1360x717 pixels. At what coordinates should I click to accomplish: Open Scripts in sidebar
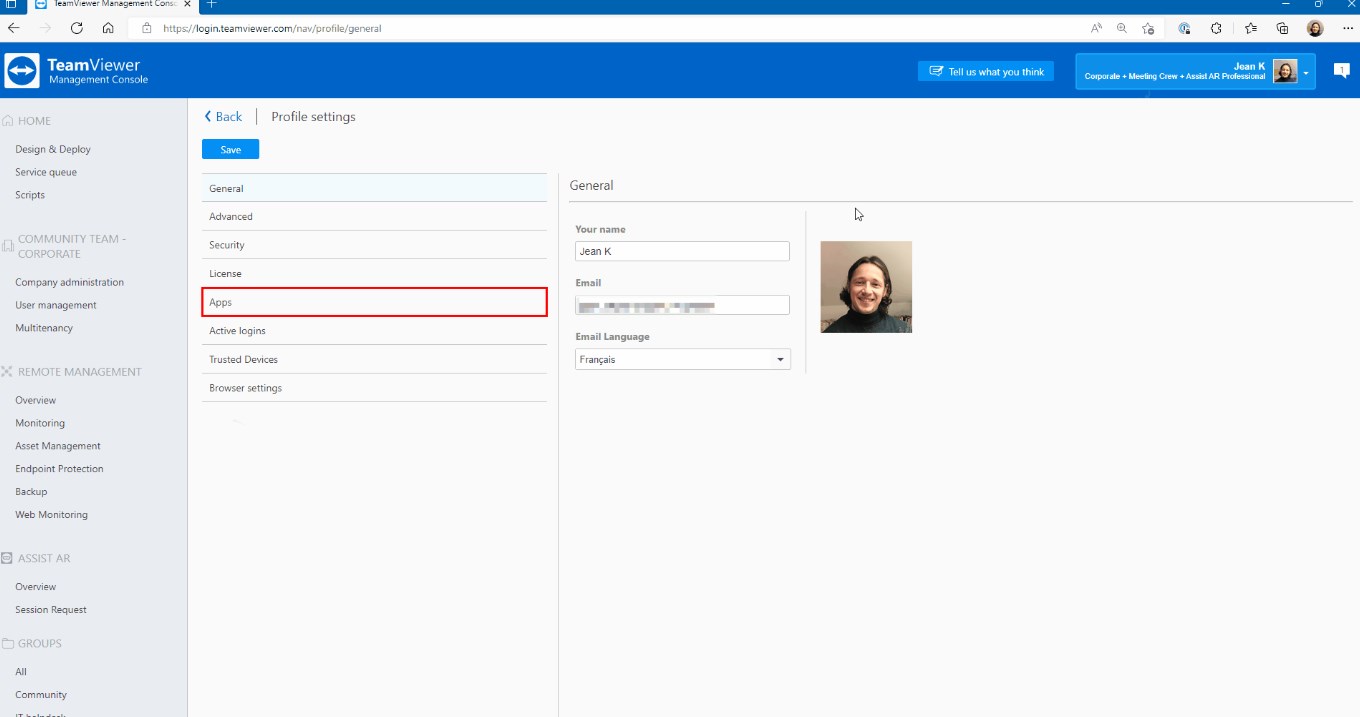point(30,195)
